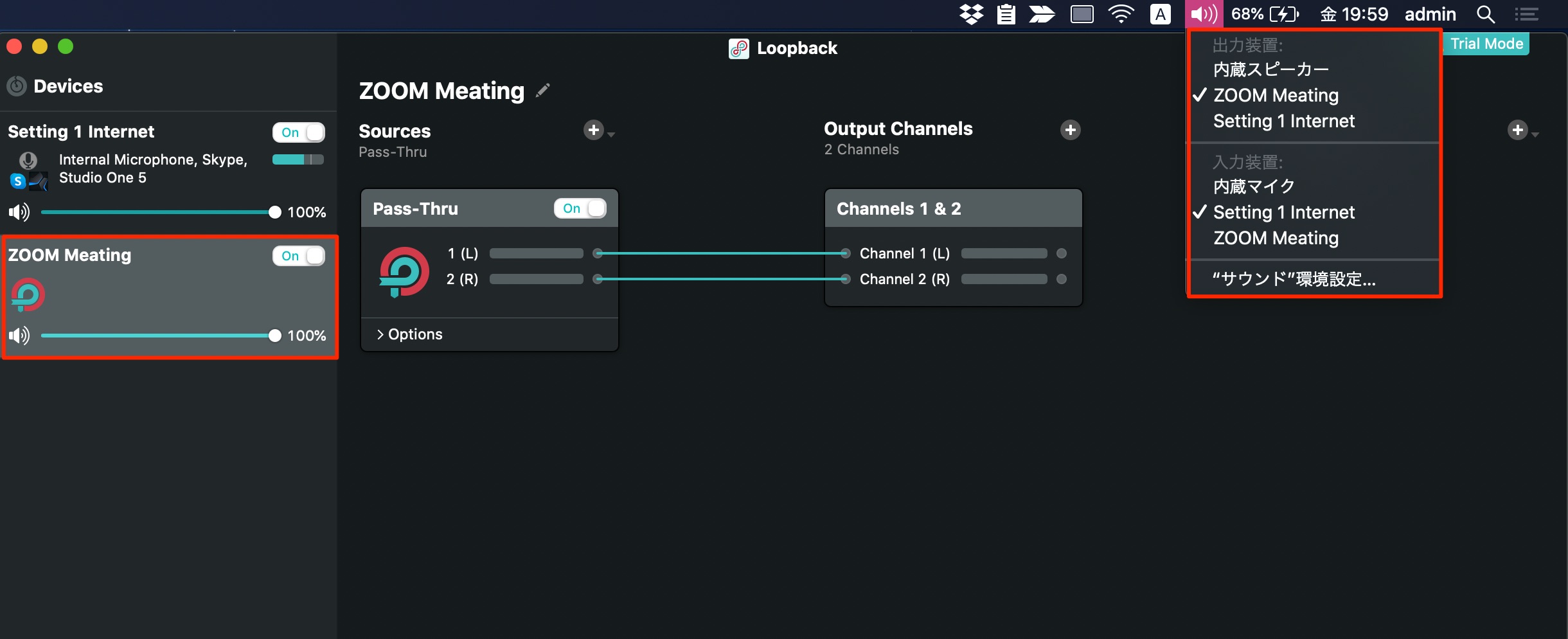
Task: Expand Options in the Pass-Thru block
Action: (409, 334)
